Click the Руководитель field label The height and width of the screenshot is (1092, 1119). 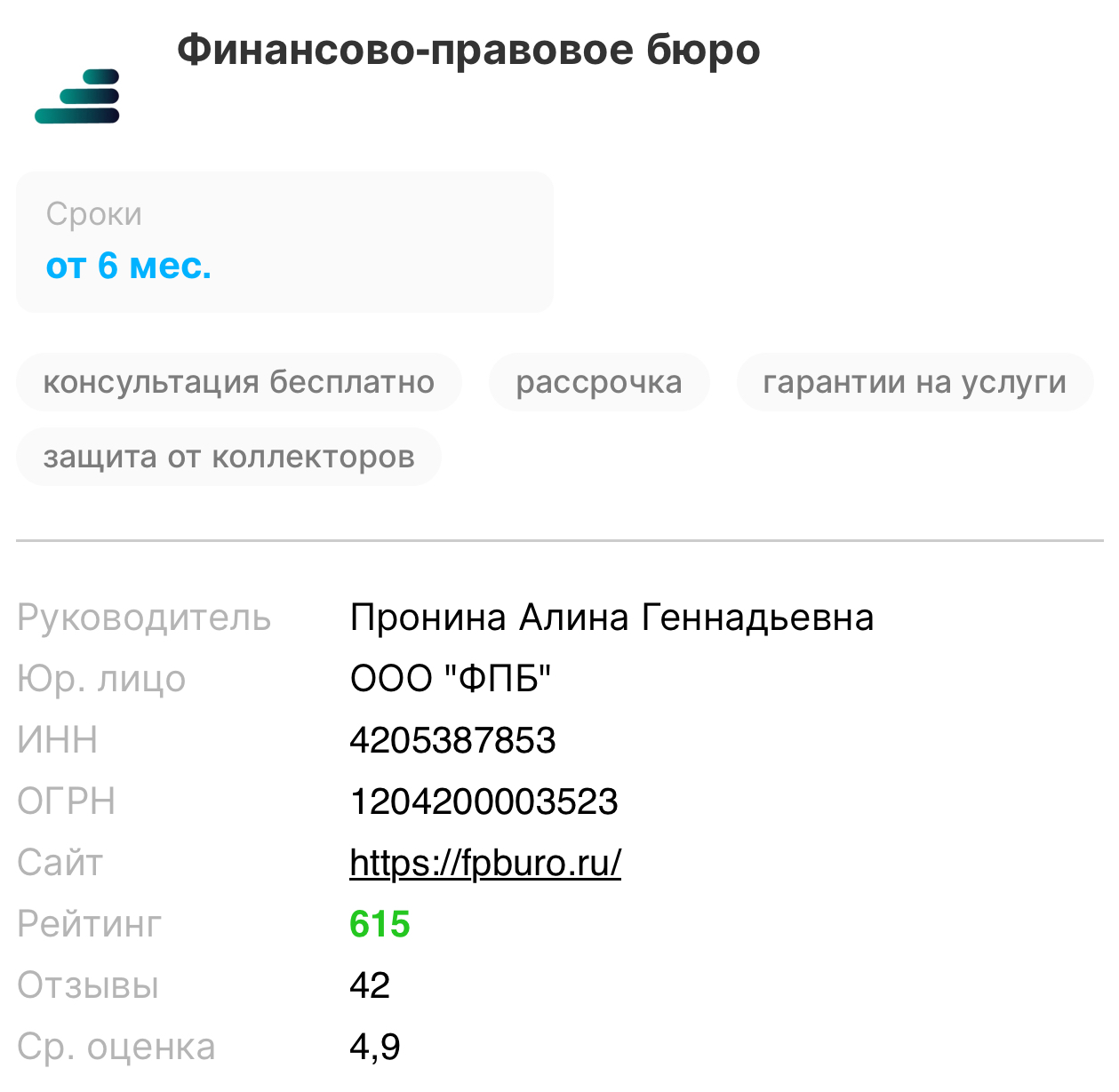[144, 618]
